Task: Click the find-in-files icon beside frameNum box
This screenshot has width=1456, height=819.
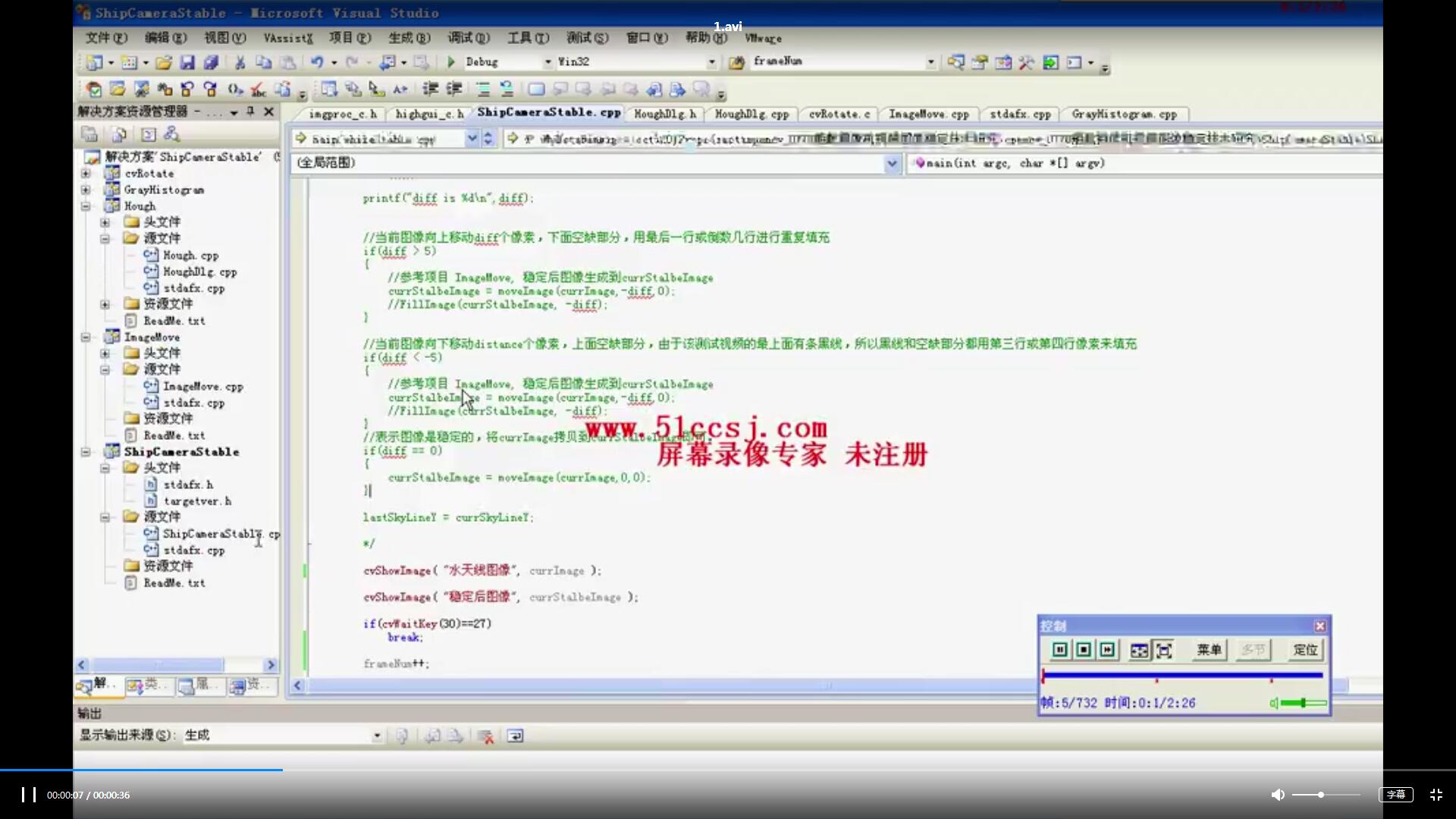Action: pos(736,62)
